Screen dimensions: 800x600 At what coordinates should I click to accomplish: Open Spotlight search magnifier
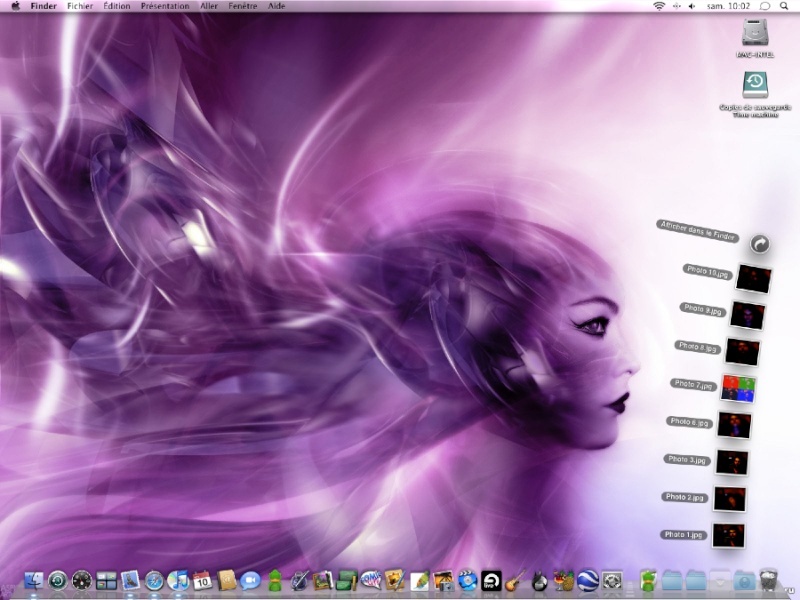pyautogui.click(x=784, y=6)
